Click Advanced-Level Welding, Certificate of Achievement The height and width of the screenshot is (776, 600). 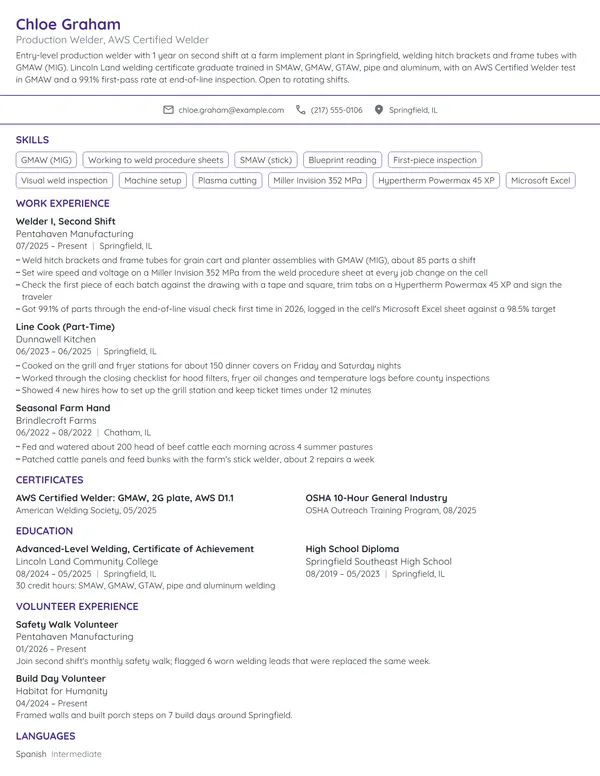click(135, 549)
